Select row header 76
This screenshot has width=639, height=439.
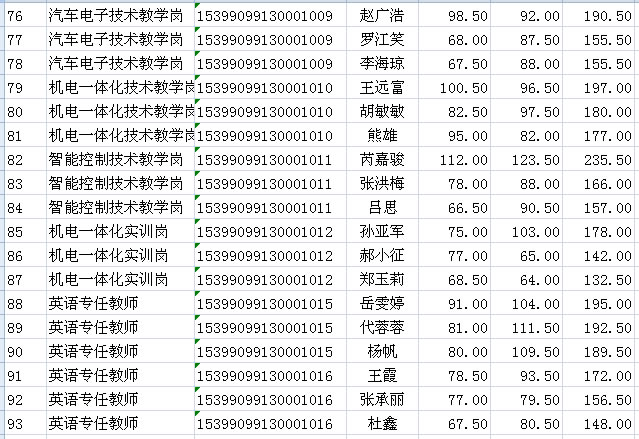click(x=20, y=17)
